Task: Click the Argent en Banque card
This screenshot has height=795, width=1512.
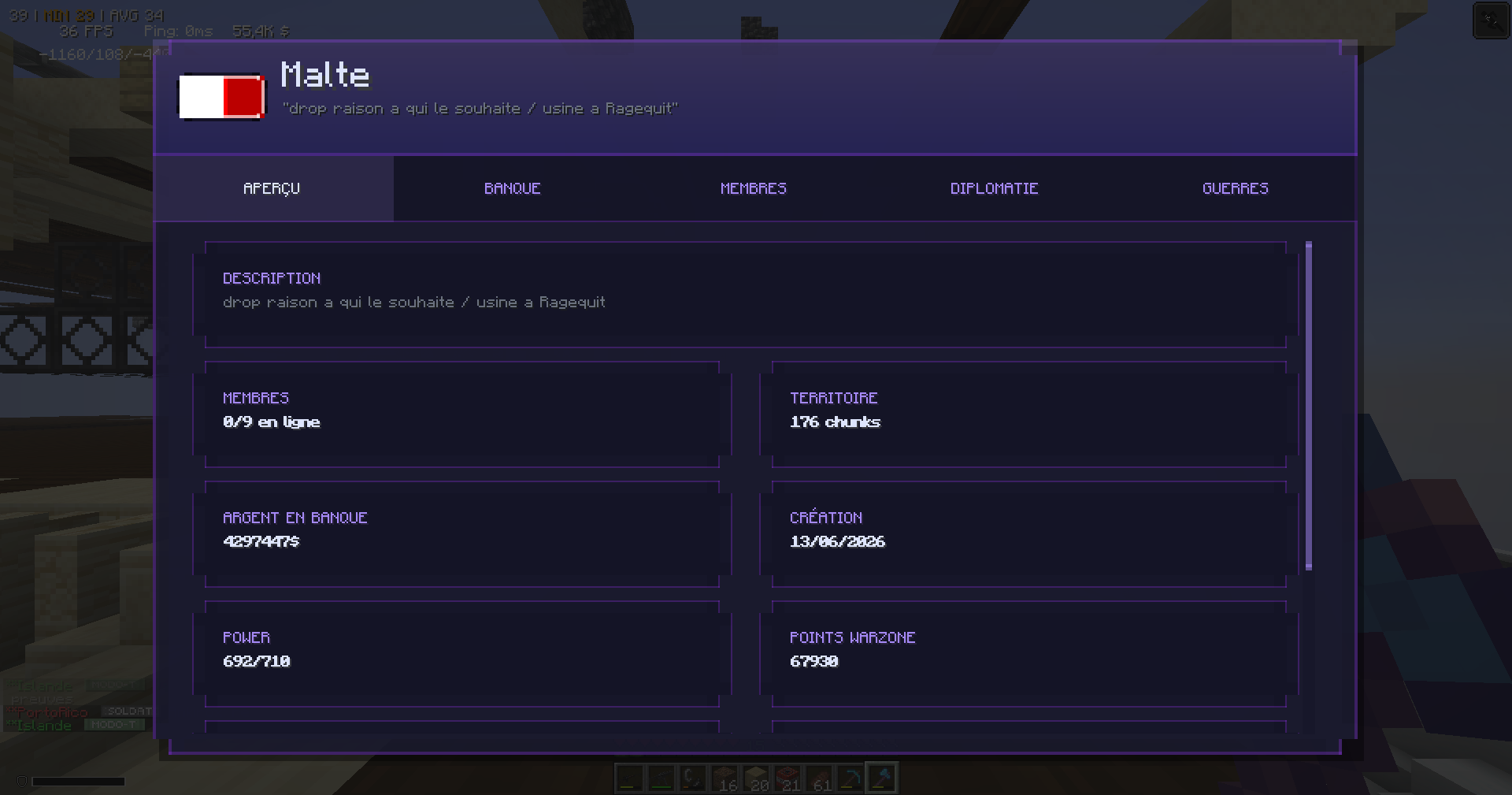Action: coord(462,534)
